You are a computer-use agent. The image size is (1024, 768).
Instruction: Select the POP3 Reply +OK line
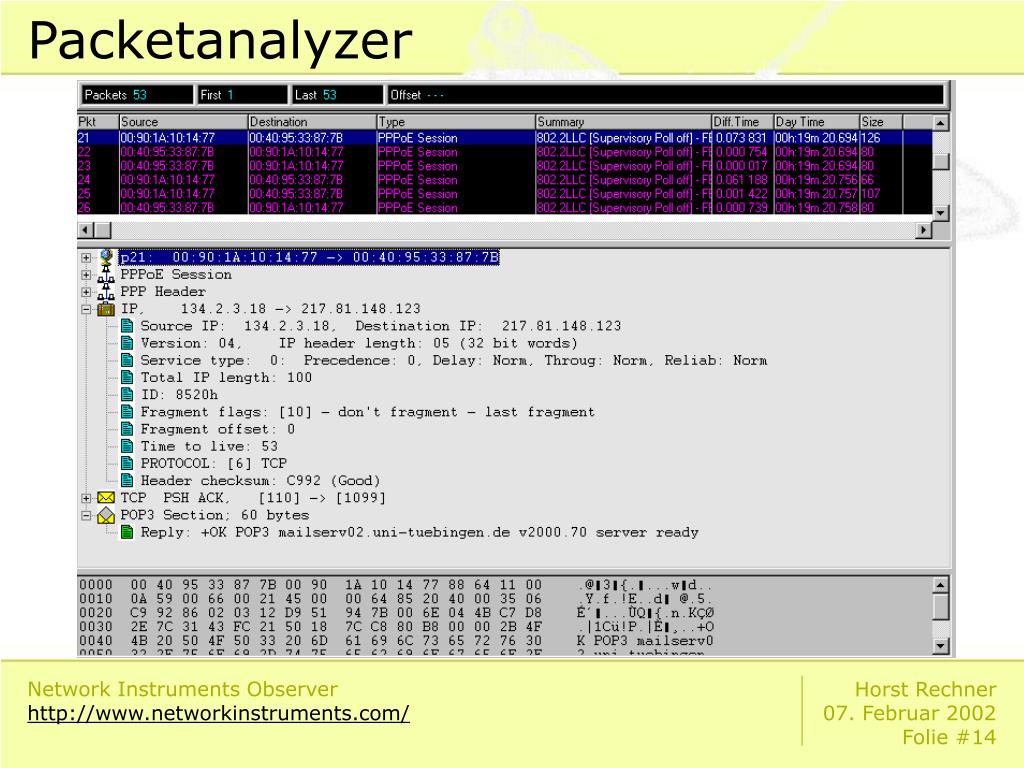click(x=419, y=532)
